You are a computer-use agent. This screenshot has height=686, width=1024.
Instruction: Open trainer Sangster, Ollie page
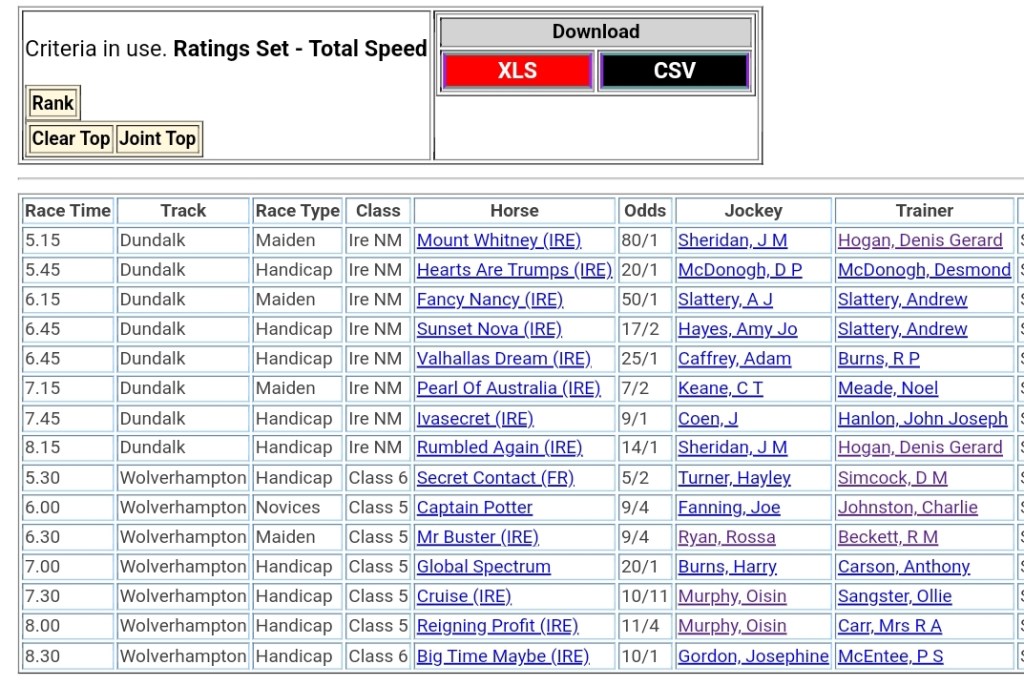[894, 596]
